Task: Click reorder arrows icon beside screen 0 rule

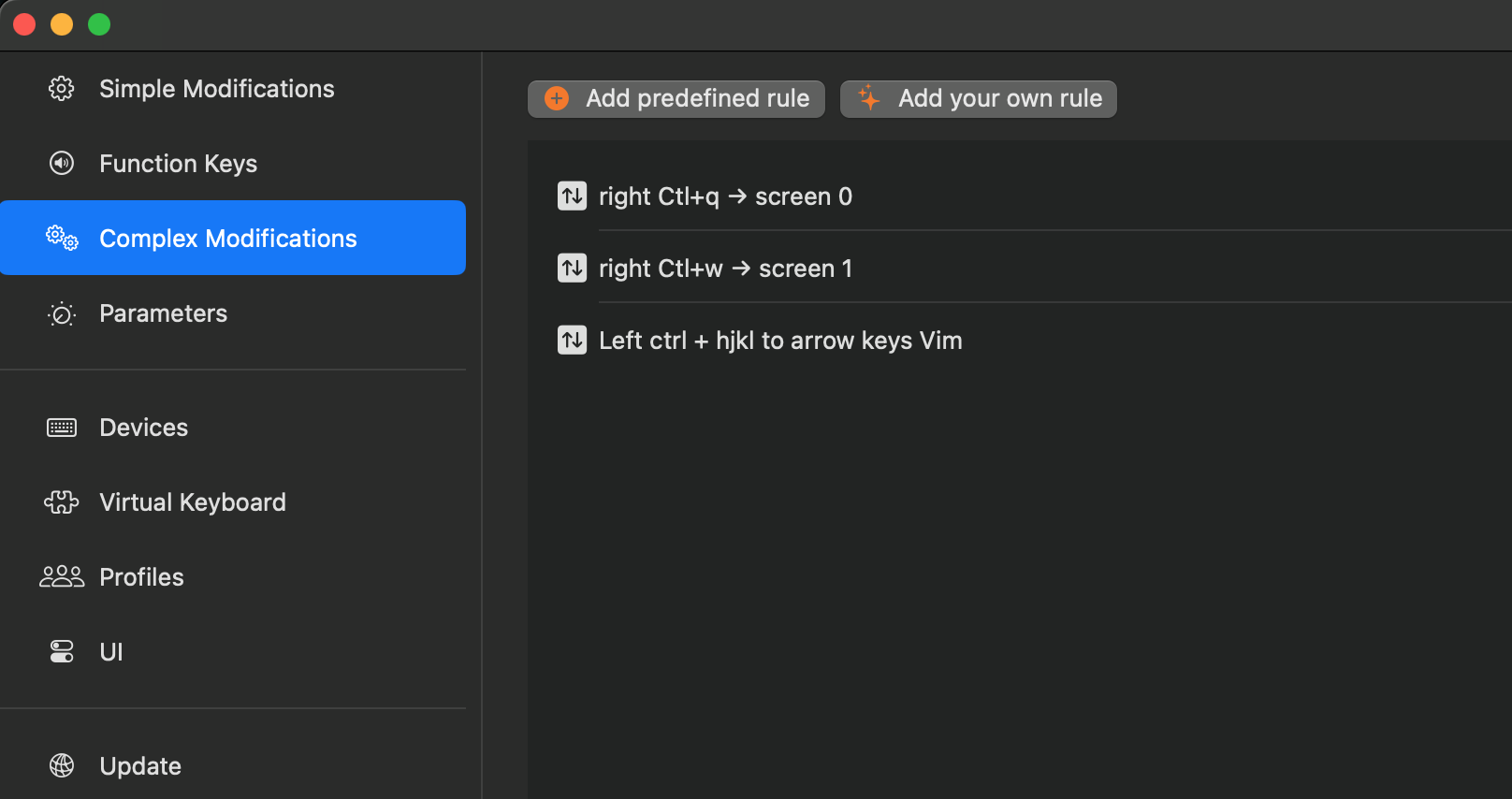Action: coord(572,196)
